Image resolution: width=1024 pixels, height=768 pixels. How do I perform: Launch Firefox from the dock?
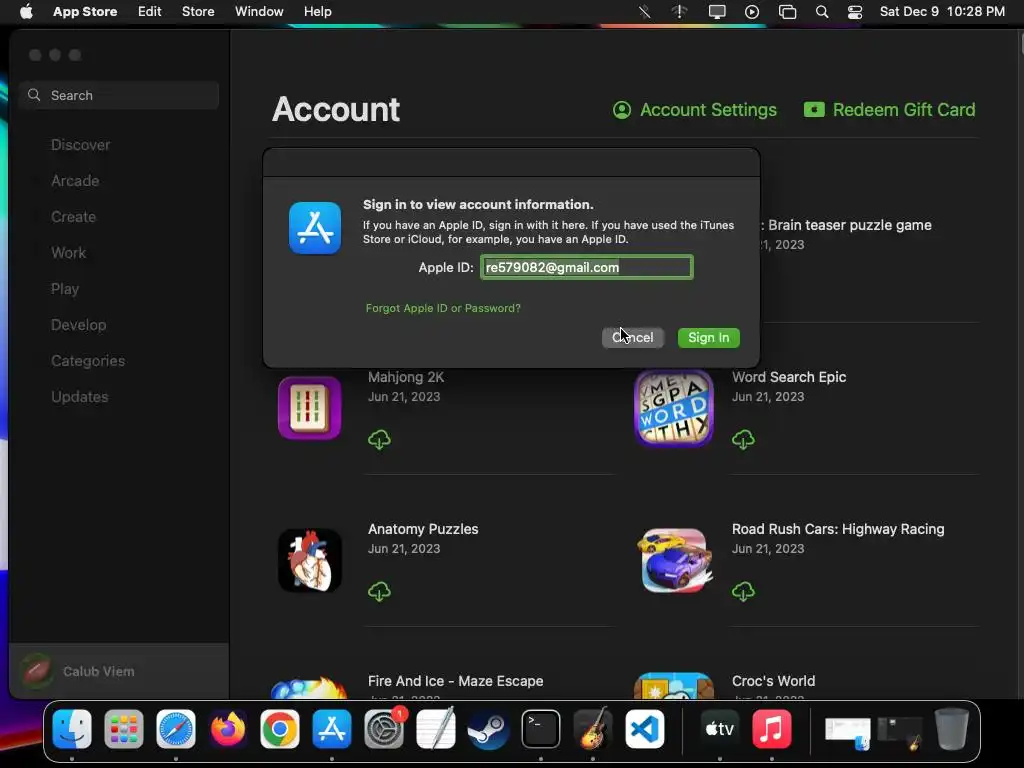click(x=228, y=729)
